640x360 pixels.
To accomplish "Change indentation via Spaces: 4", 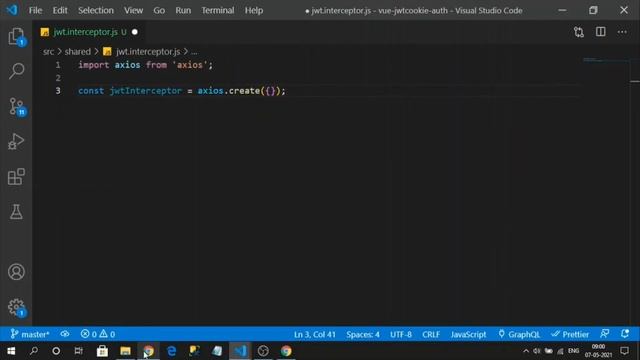I will [x=363, y=334].
